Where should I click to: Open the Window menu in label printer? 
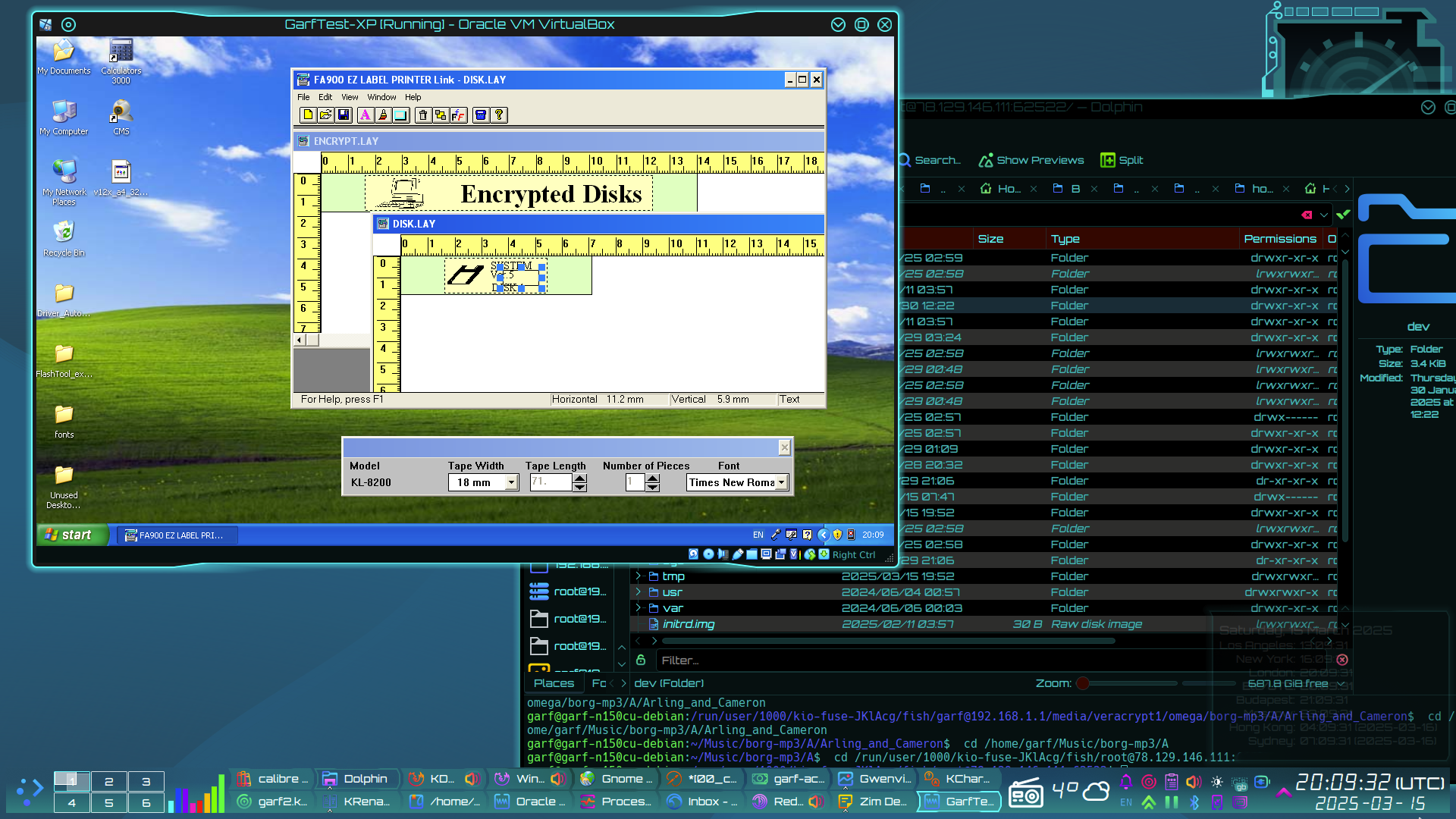[381, 97]
